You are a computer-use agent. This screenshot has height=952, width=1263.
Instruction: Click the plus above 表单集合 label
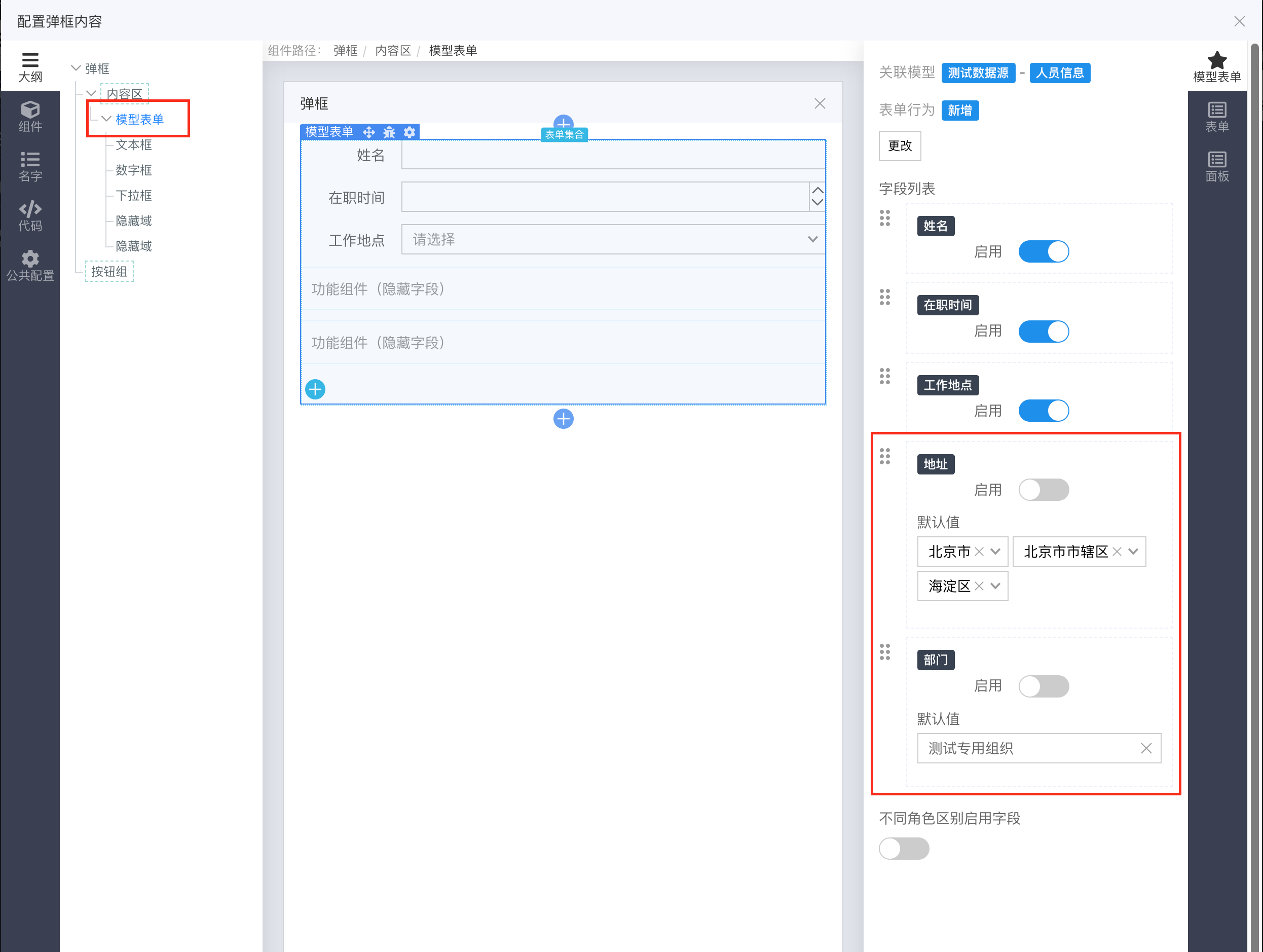[x=564, y=122]
